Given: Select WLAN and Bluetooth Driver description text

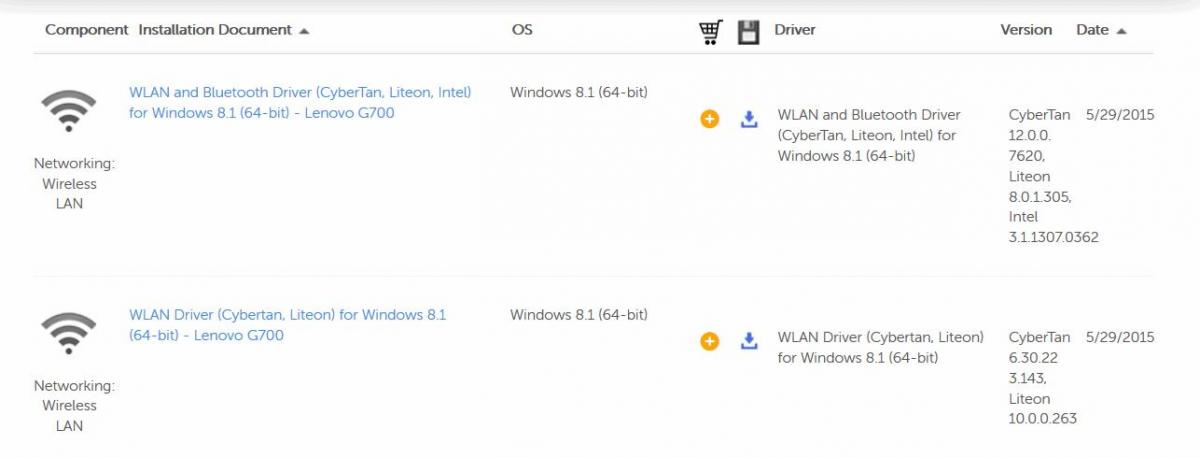Looking at the screenshot, I should pos(869,135).
